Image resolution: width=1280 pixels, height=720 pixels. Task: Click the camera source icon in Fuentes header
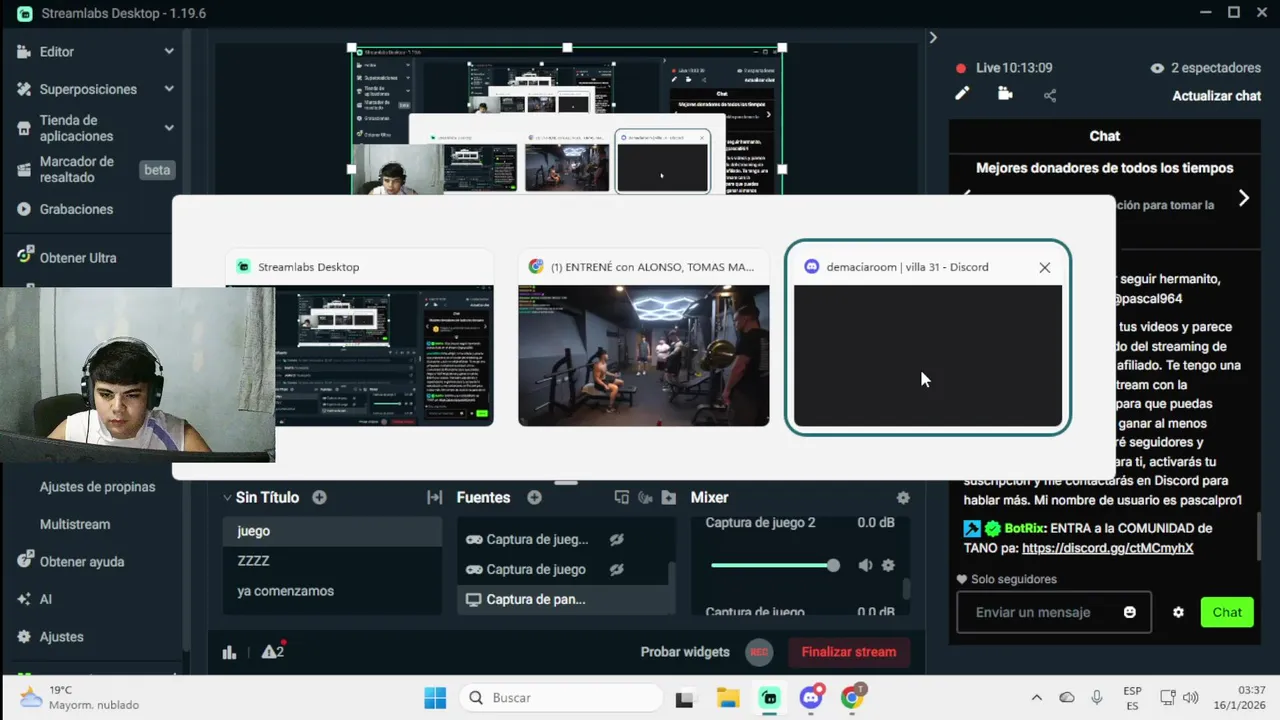tap(645, 497)
